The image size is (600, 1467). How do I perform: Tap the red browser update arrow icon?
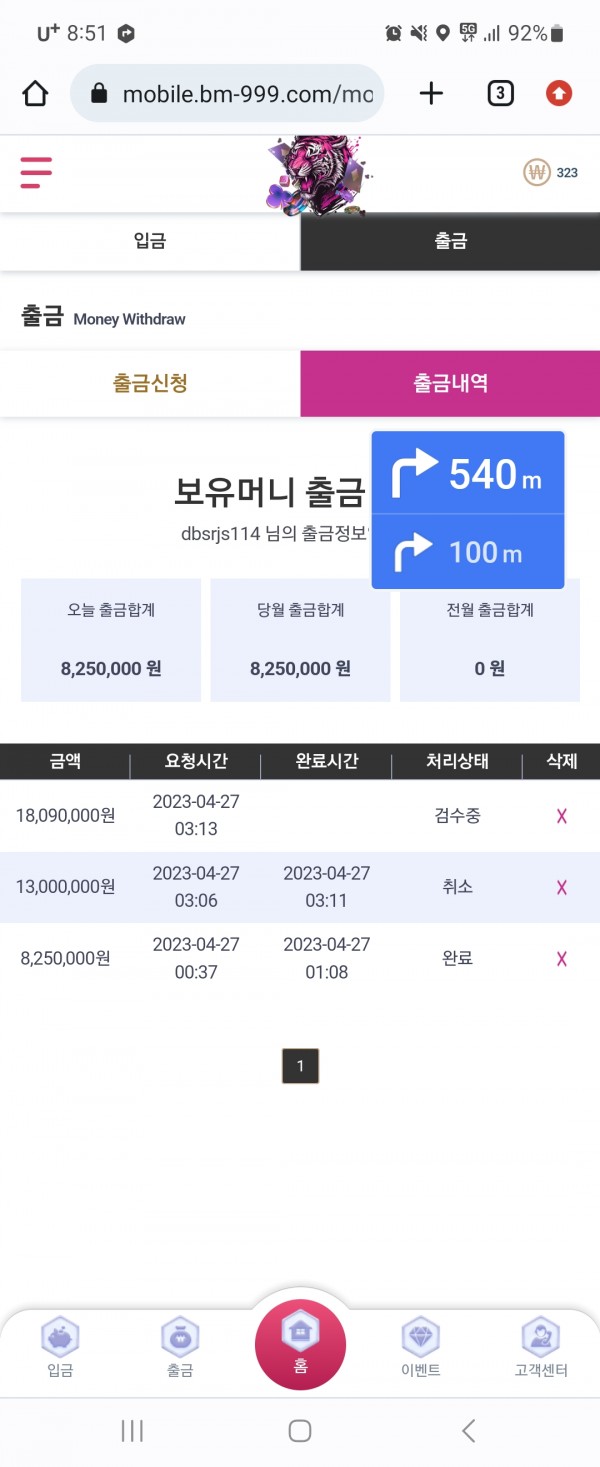(559, 94)
